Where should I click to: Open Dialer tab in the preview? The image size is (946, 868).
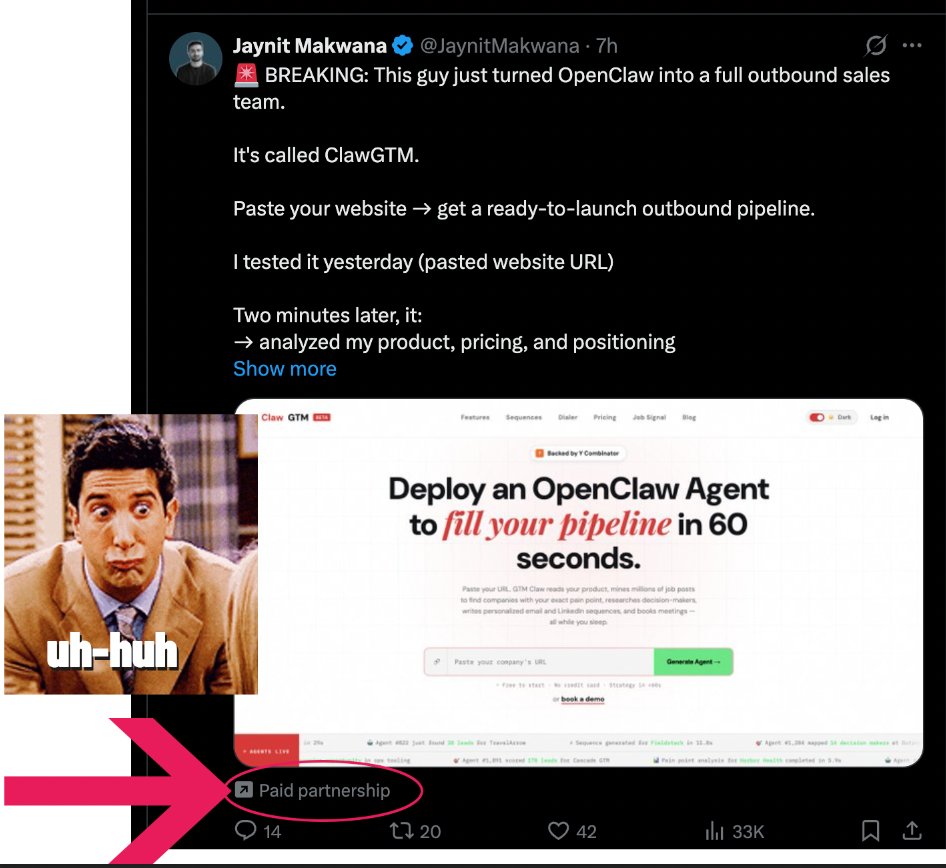coord(568,417)
